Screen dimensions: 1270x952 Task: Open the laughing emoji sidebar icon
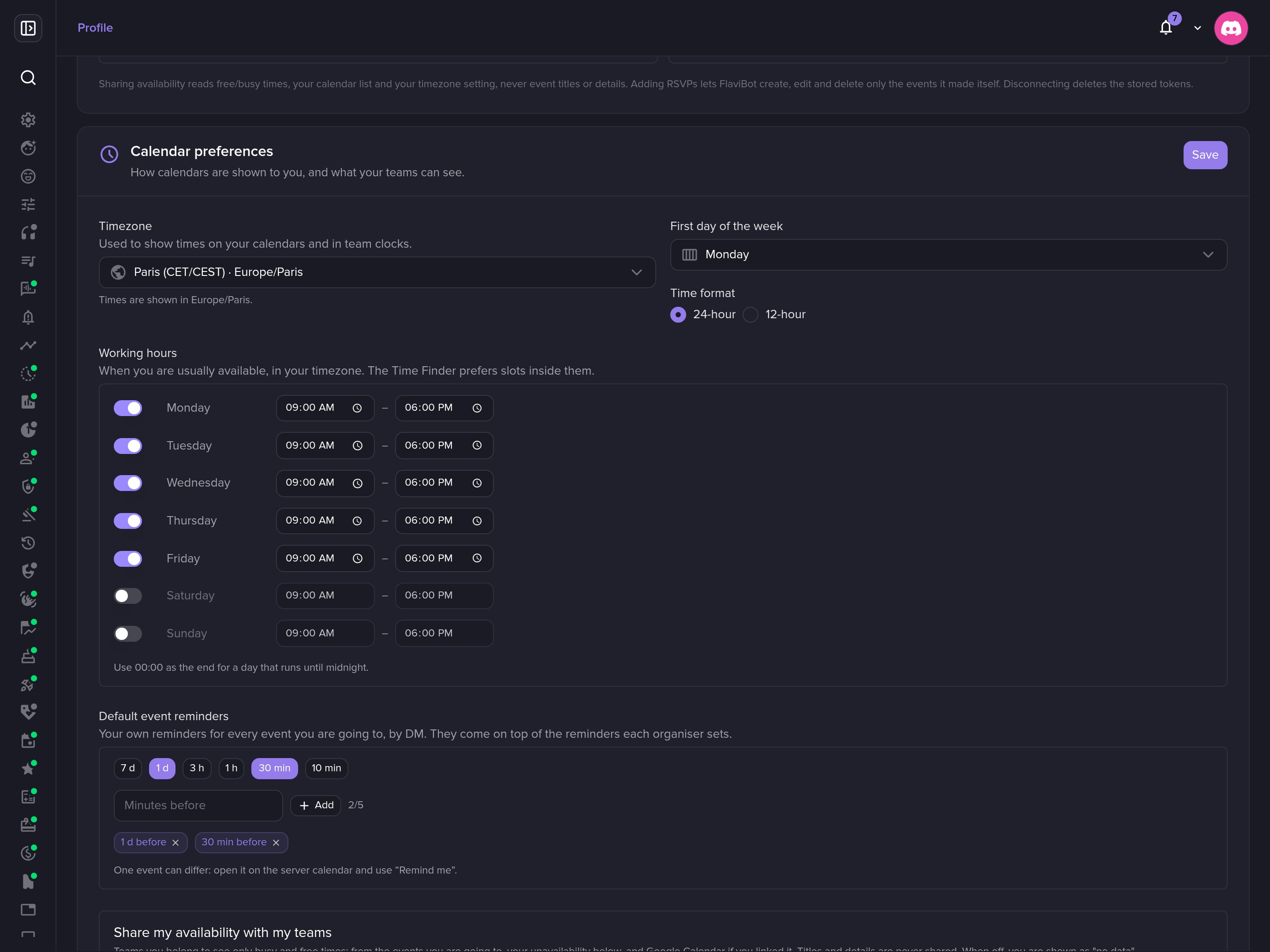[x=28, y=176]
